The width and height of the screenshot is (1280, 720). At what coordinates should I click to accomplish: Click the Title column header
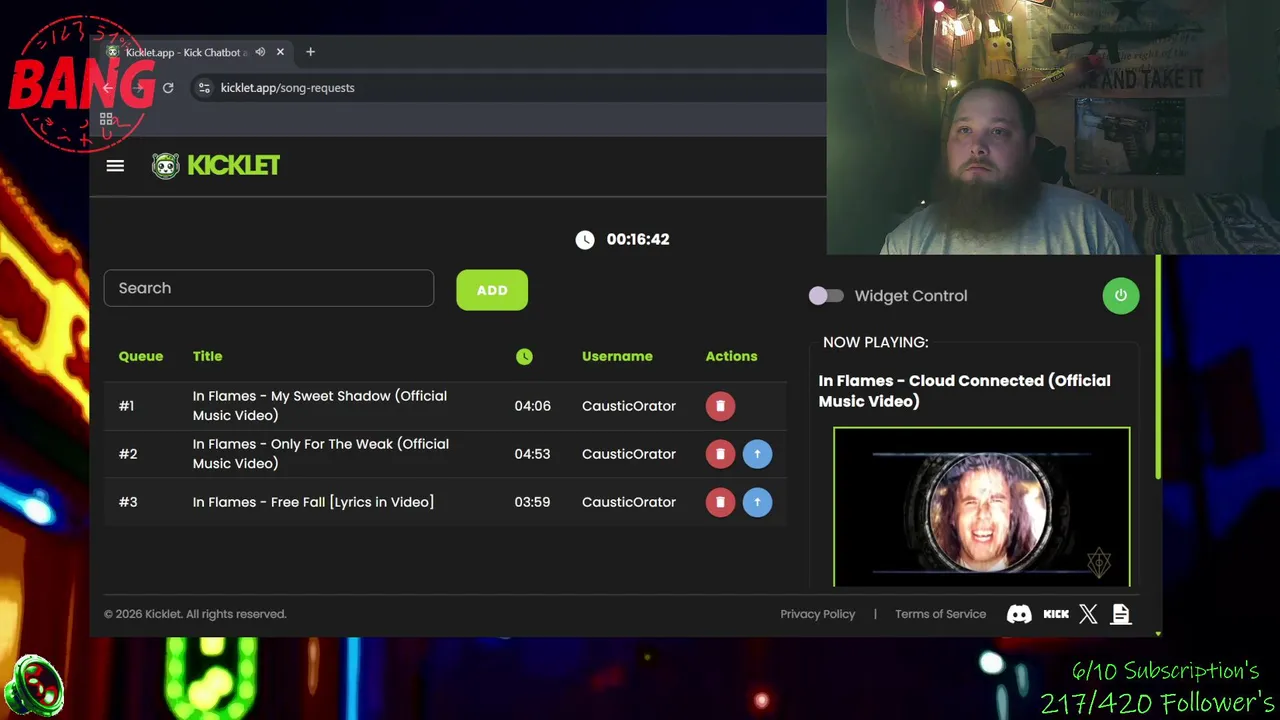207,356
